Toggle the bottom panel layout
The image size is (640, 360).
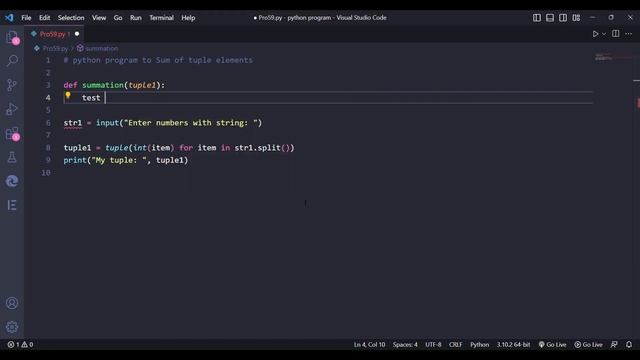click(x=550, y=18)
